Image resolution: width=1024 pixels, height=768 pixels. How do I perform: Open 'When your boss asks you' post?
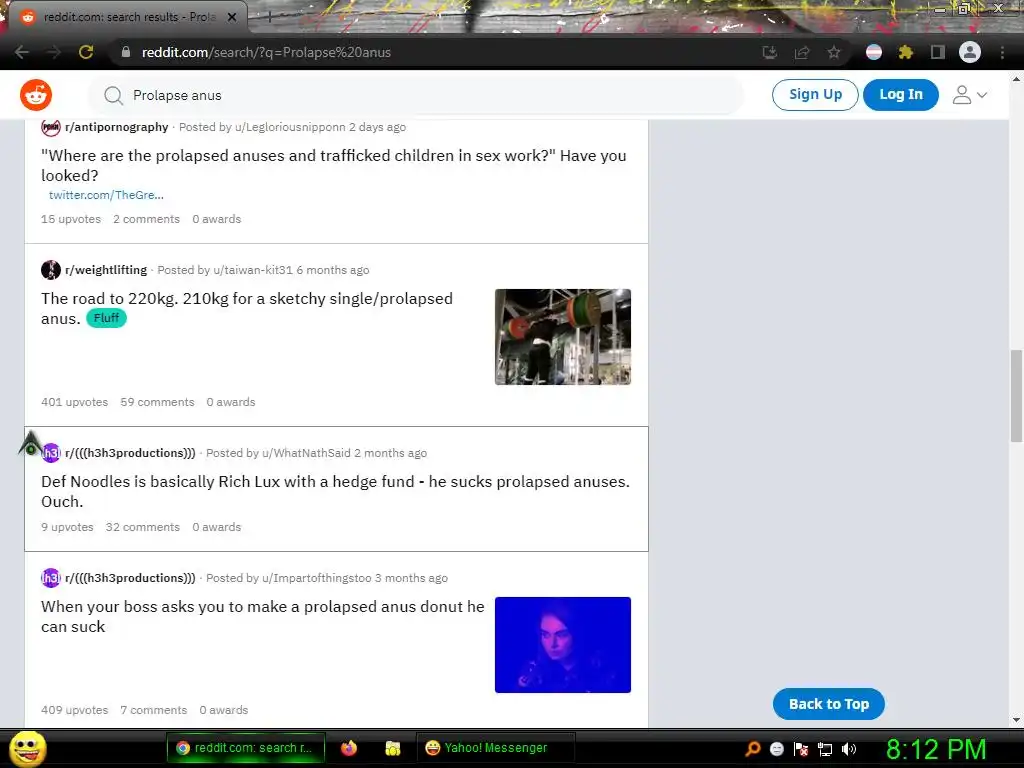click(x=263, y=616)
